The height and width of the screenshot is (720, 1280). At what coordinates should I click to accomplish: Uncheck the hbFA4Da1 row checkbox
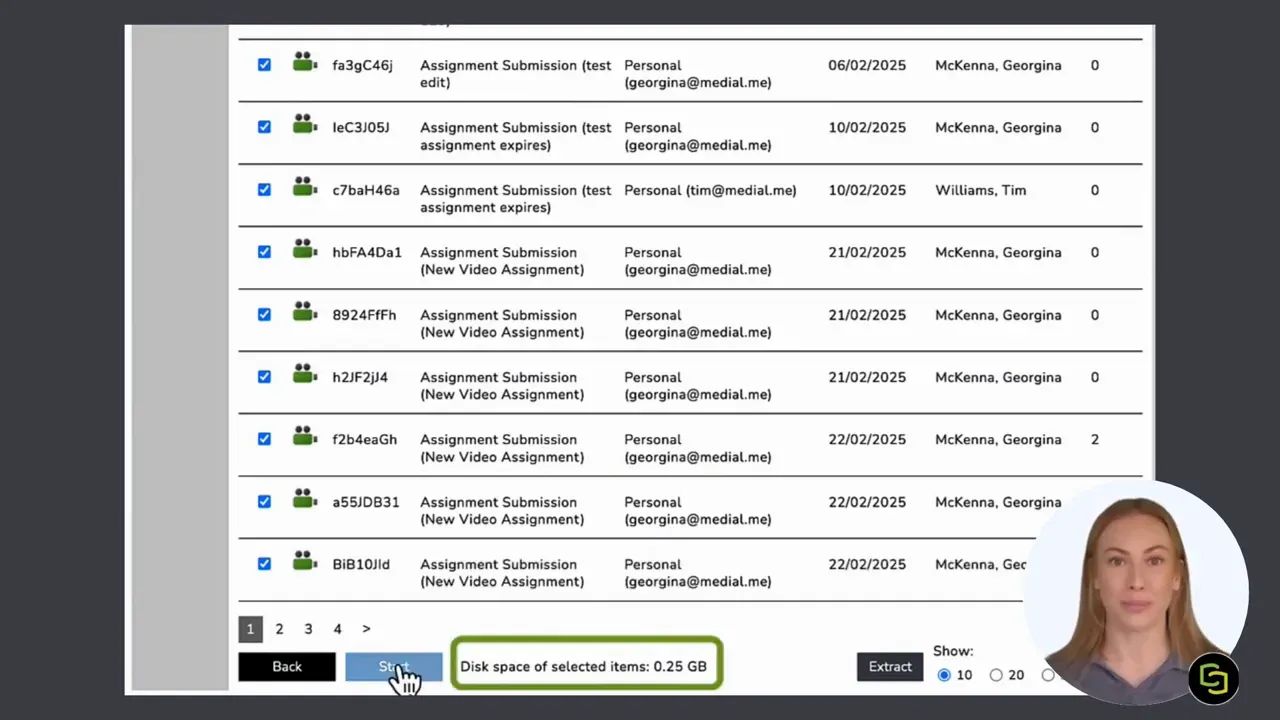click(264, 252)
